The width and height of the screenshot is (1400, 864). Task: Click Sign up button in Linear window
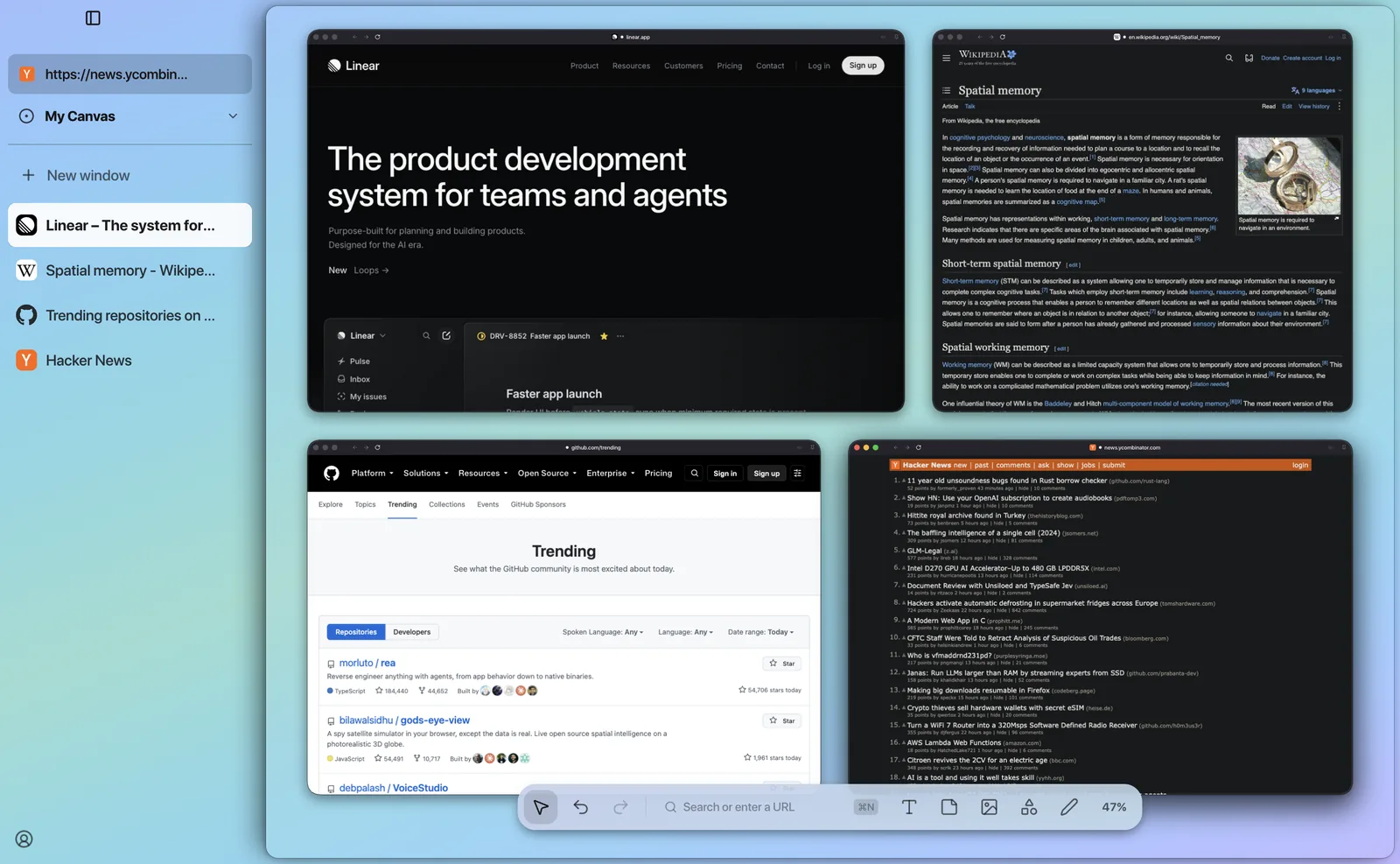(863, 66)
